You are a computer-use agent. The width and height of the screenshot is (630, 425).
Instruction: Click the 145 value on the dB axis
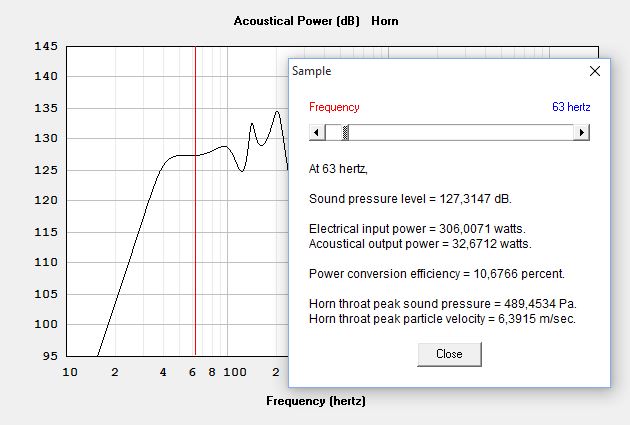46,46
